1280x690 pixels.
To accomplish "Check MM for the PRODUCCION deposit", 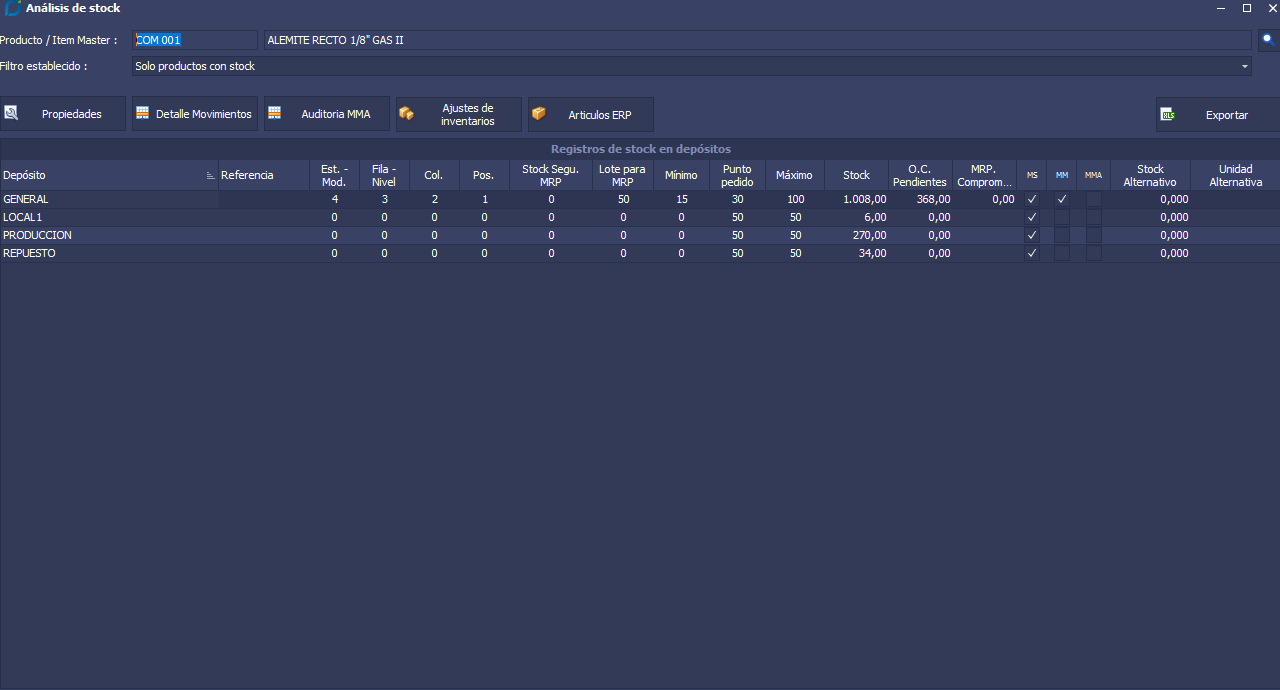I will [x=1062, y=235].
